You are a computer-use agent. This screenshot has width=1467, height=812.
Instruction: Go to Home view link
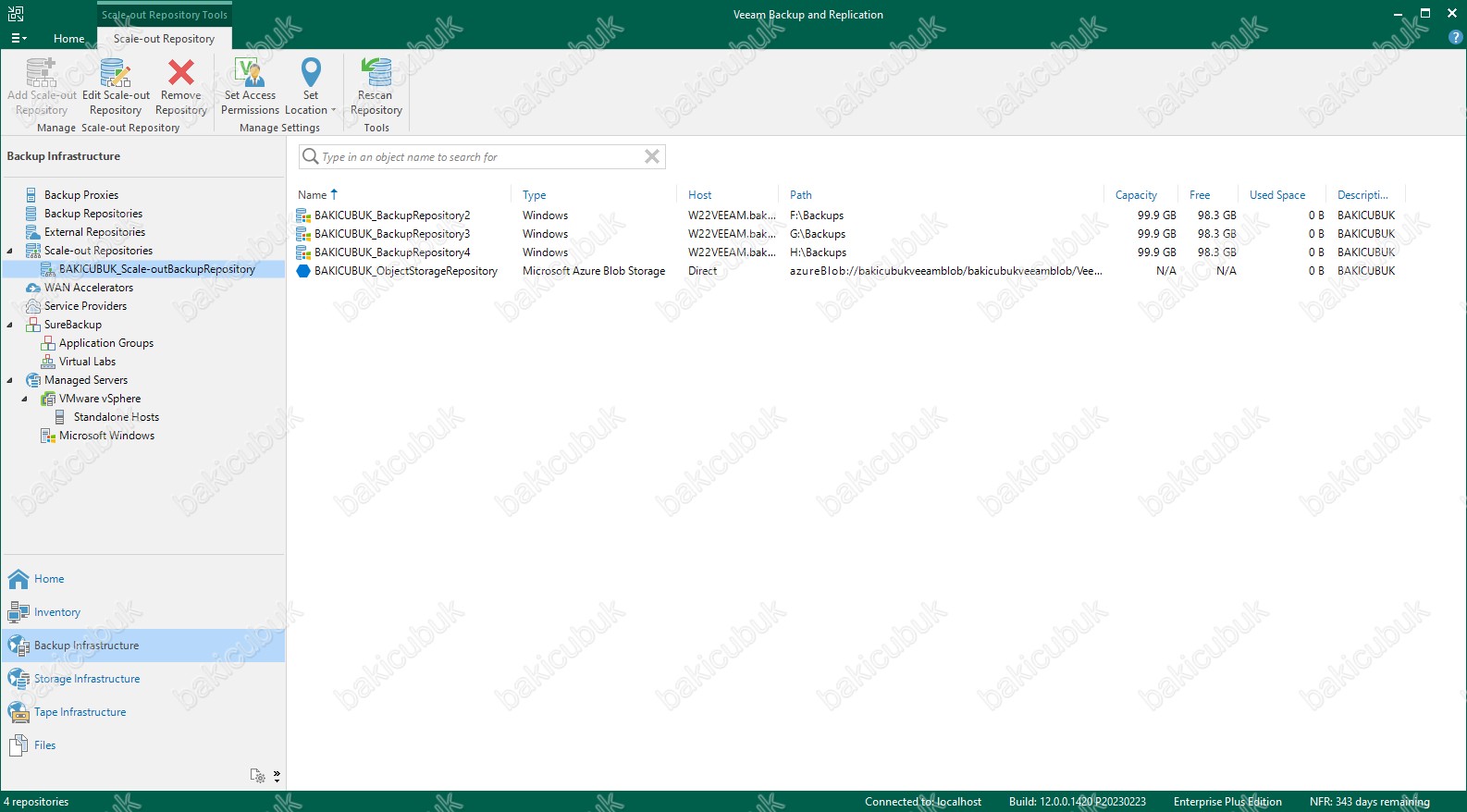click(x=49, y=579)
